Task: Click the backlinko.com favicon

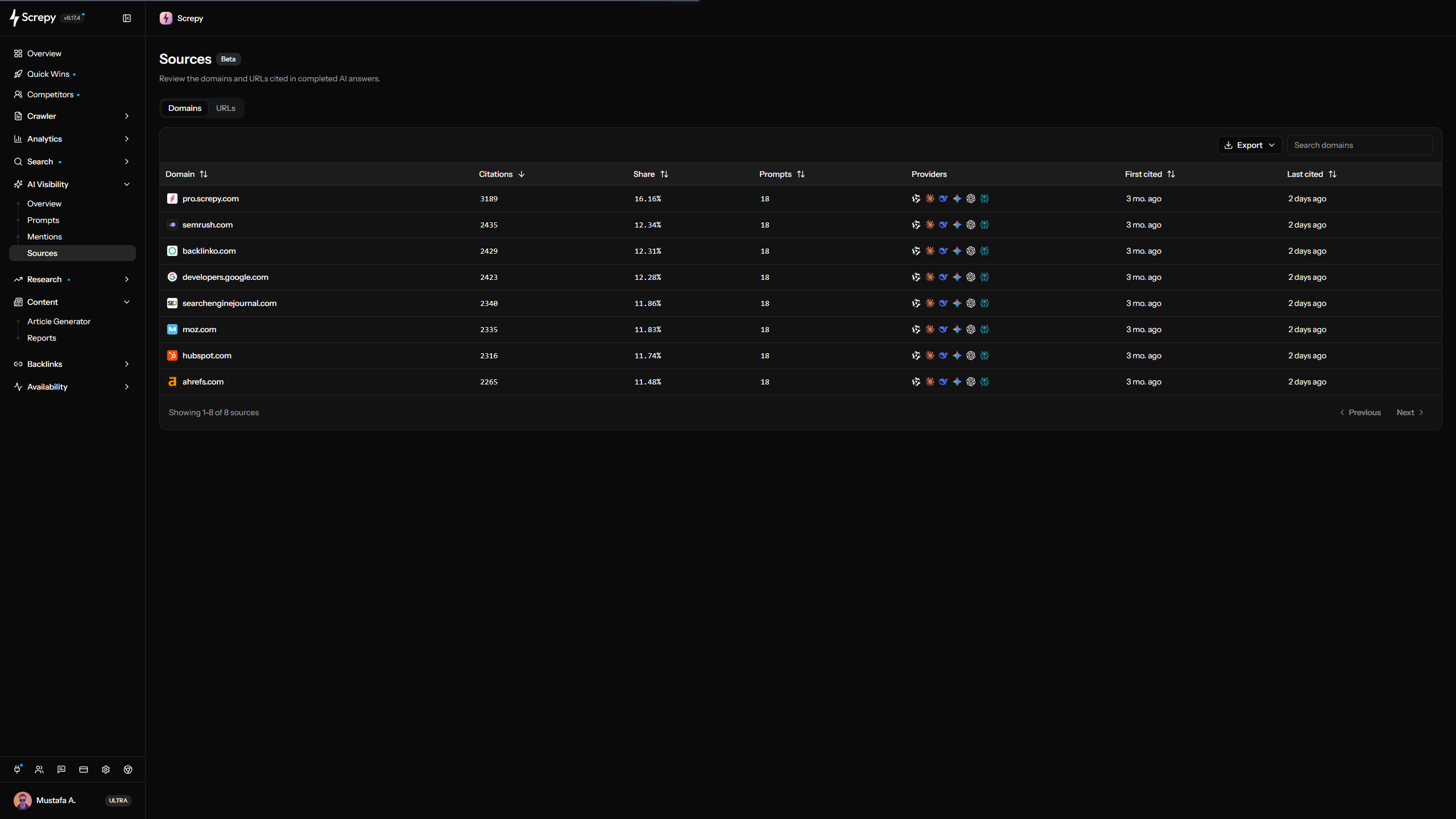Action: point(172,251)
